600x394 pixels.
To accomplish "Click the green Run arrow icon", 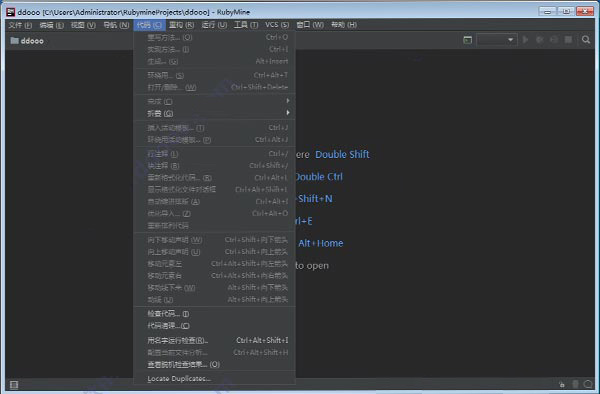I will click(x=525, y=40).
